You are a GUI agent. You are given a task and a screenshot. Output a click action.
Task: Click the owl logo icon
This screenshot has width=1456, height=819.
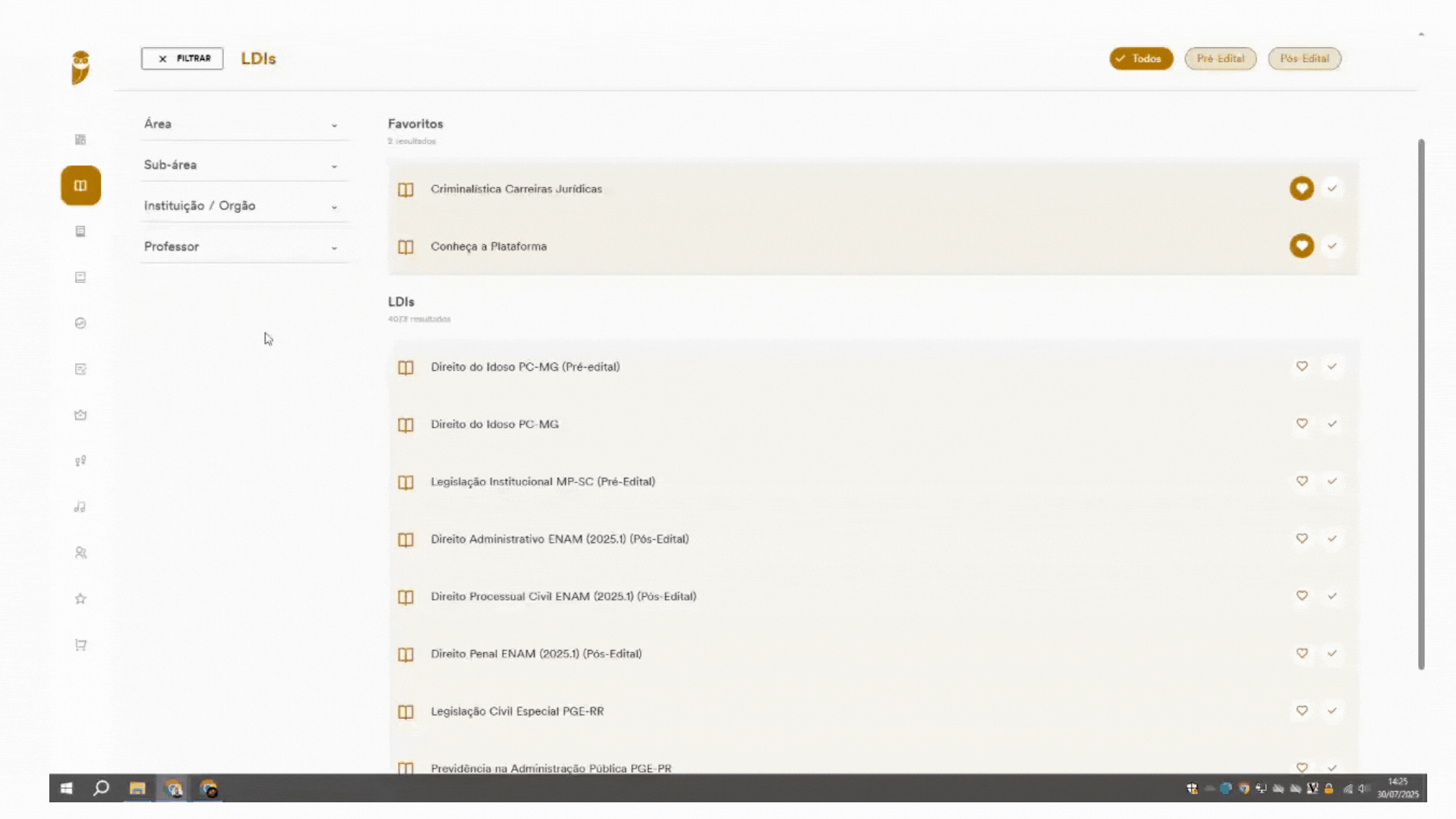tap(80, 67)
